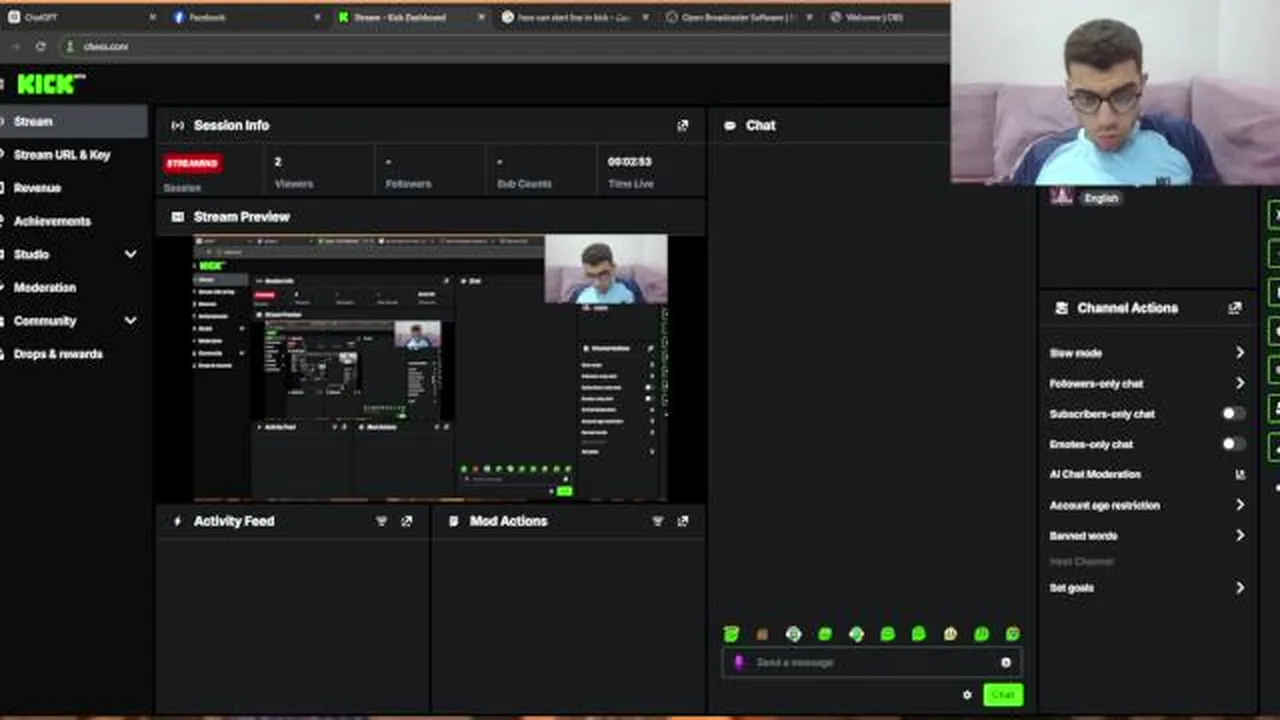The height and width of the screenshot is (720, 1280).
Task: Select the first green emote
Action: coord(731,634)
